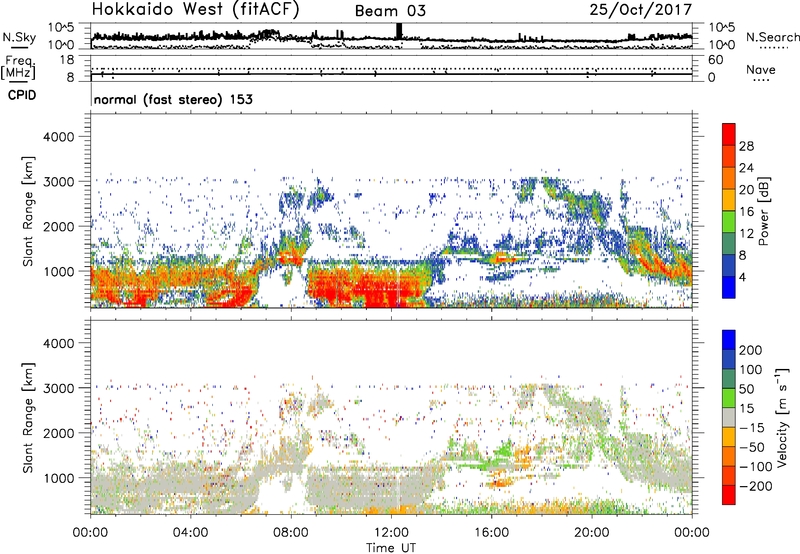Click the 4000 tick in power panel
Viewport: 800px width, 554px height.
point(58,137)
